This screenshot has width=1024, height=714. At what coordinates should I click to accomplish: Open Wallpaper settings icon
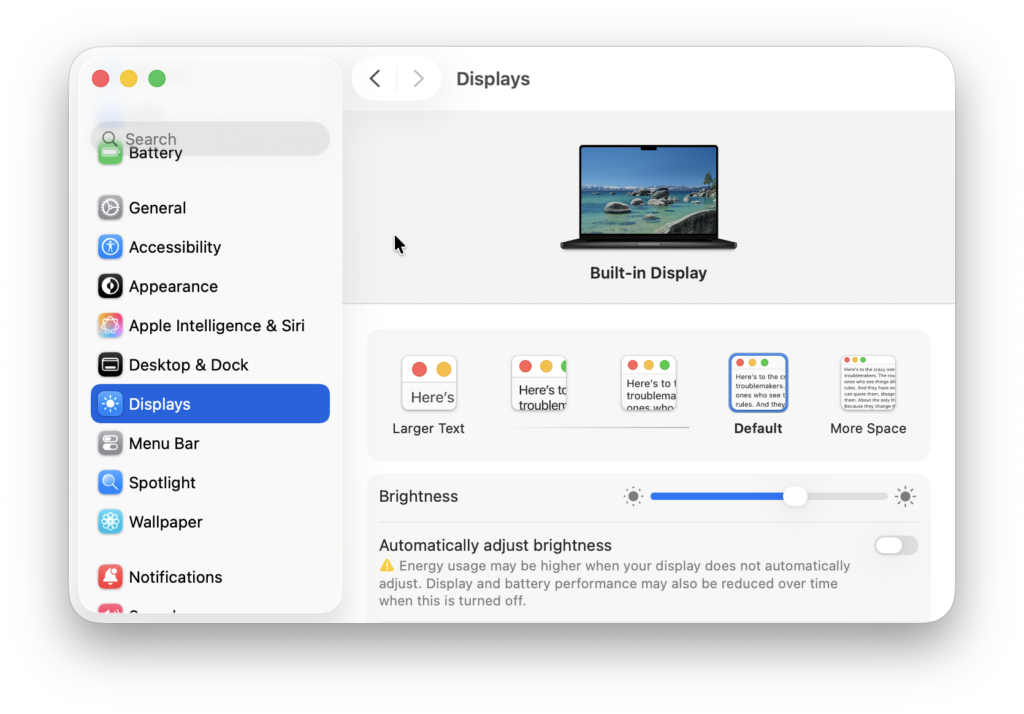click(x=109, y=521)
